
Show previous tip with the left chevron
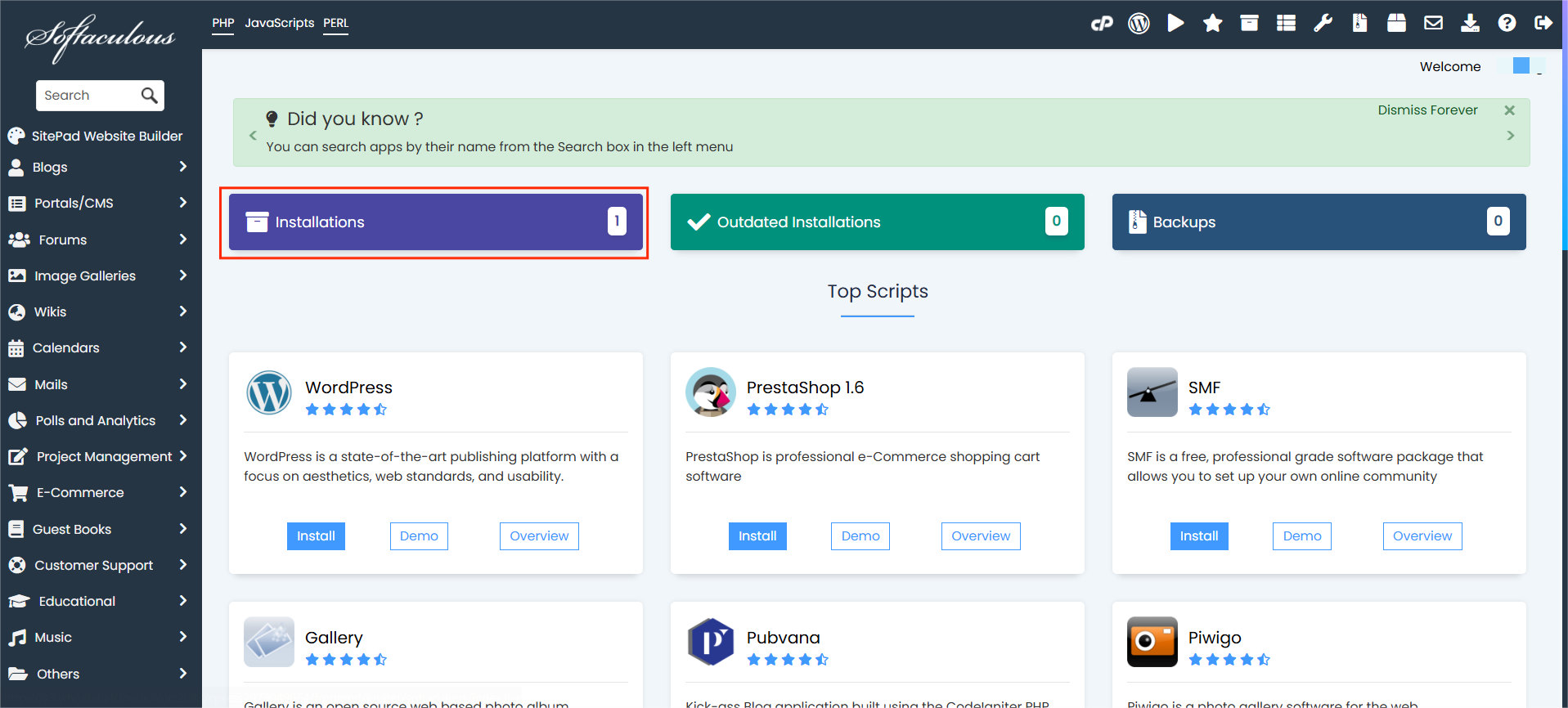(x=253, y=136)
